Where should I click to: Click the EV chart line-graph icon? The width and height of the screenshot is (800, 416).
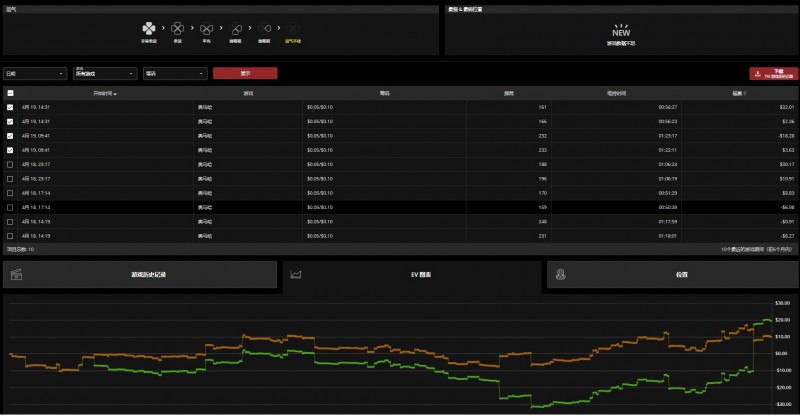coord(297,273)
